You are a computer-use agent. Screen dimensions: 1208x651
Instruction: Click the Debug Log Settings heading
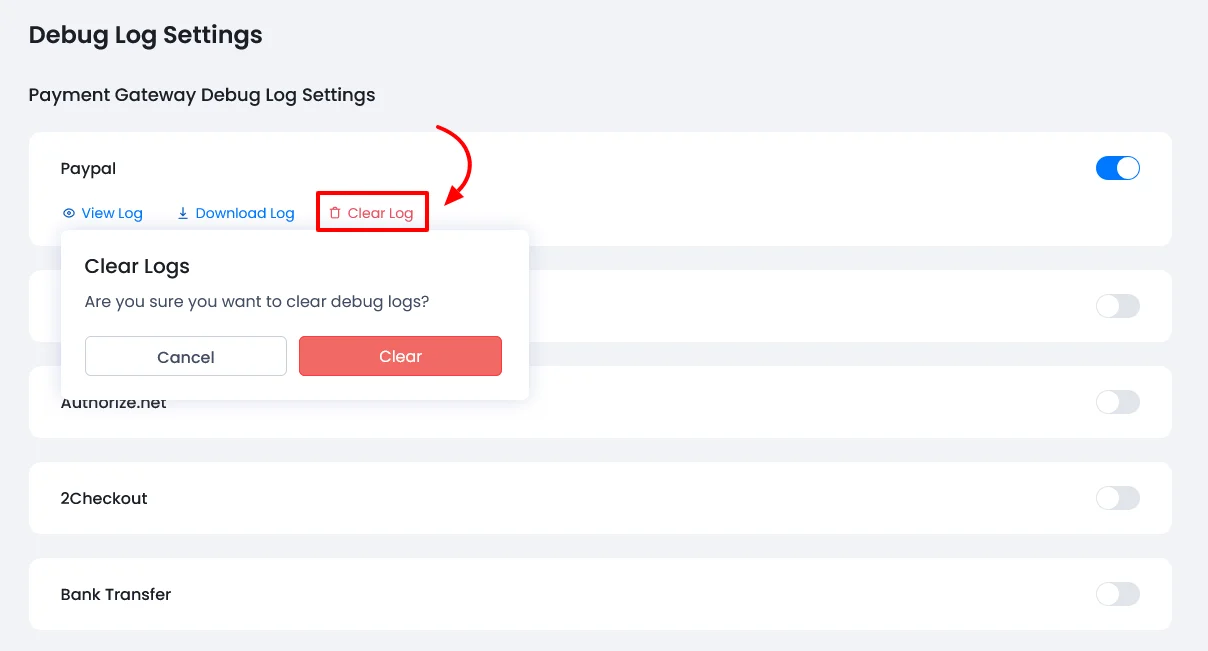(146, 35)
